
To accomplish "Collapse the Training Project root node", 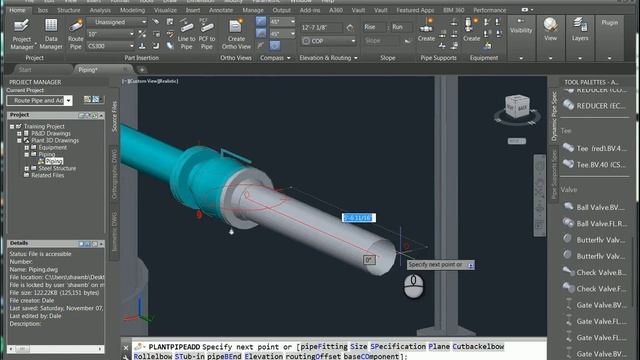I will pos(12,127).
